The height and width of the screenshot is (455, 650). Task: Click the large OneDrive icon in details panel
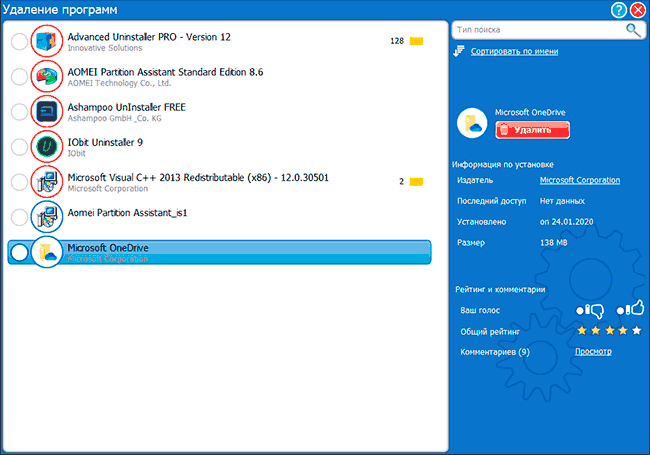(x=472, y=123)
